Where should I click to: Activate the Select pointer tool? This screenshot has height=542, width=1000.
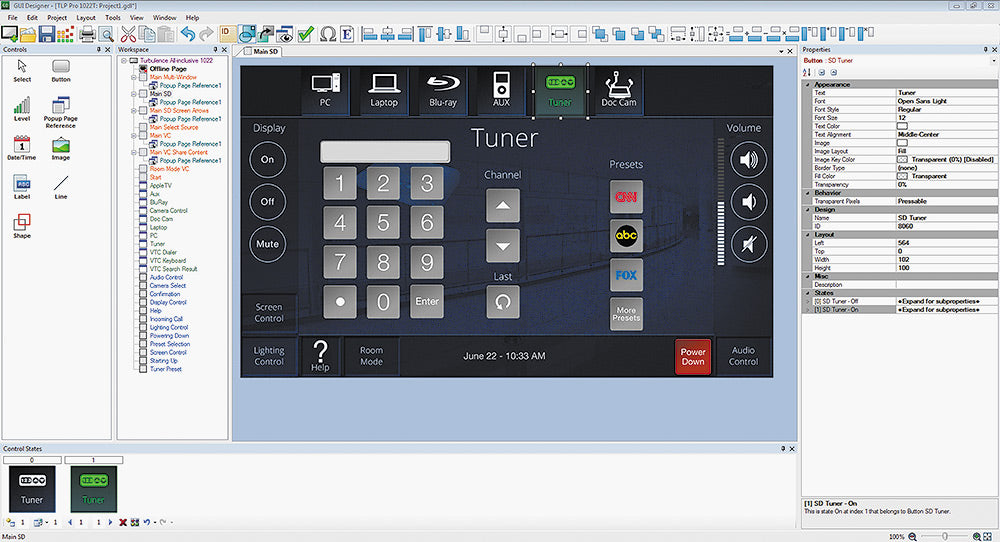point(22,71)
